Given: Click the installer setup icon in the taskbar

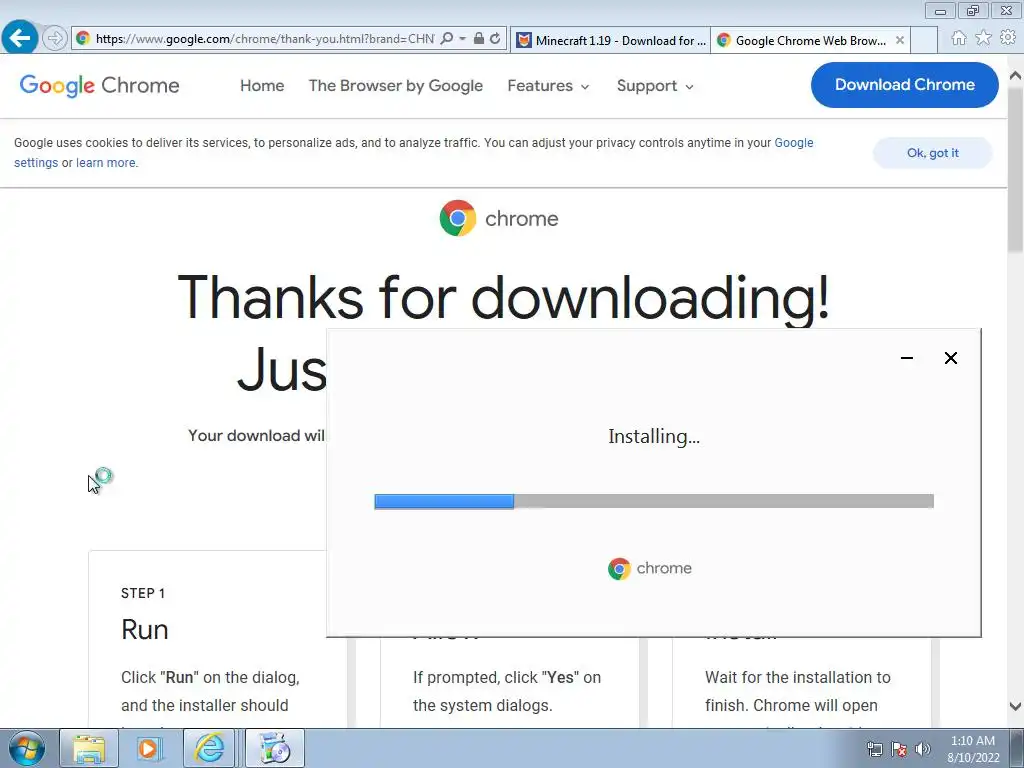Looking at the screenshot, I should click(275, 748).
